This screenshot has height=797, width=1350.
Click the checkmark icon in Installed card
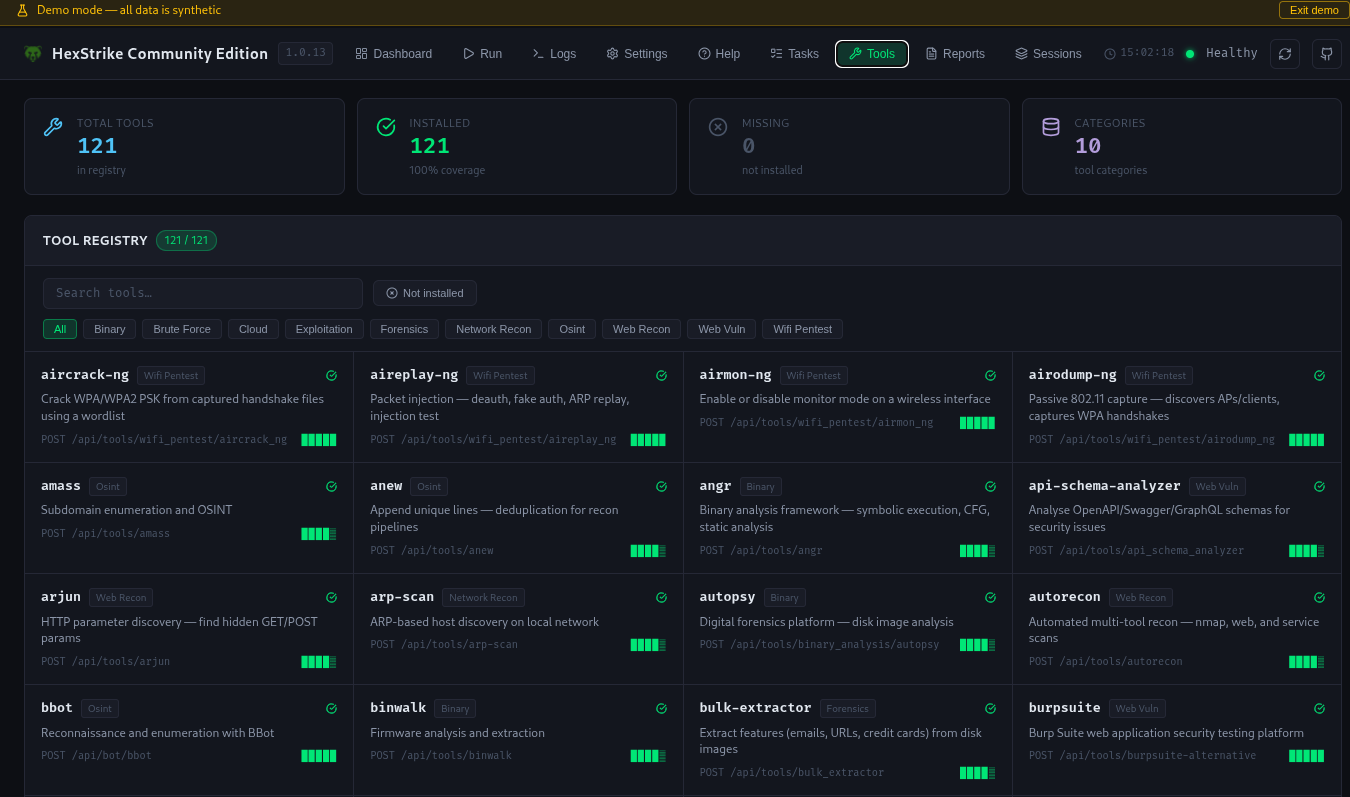pos(386,127)
